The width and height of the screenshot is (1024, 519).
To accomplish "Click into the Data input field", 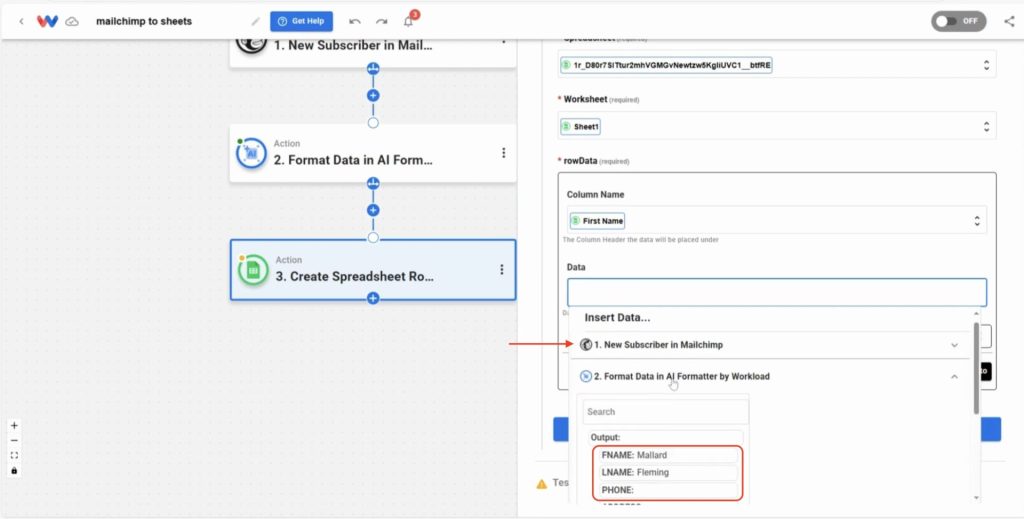I will point(776,292).
